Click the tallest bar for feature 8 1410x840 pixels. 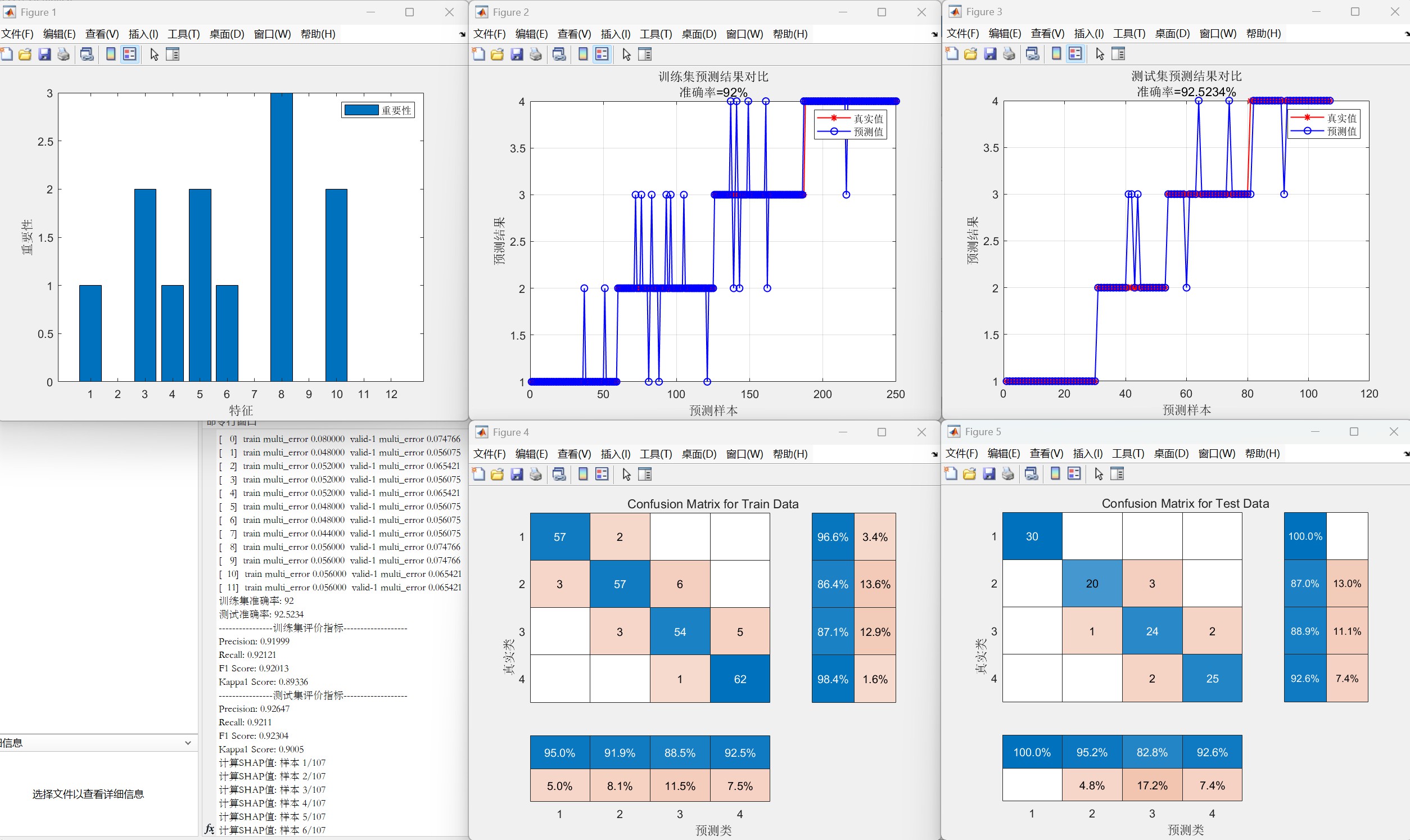click(x=281, y=238)
